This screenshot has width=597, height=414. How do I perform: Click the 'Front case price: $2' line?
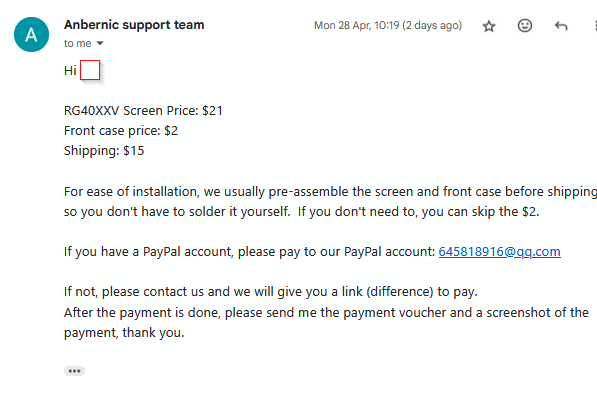point(121,131)
